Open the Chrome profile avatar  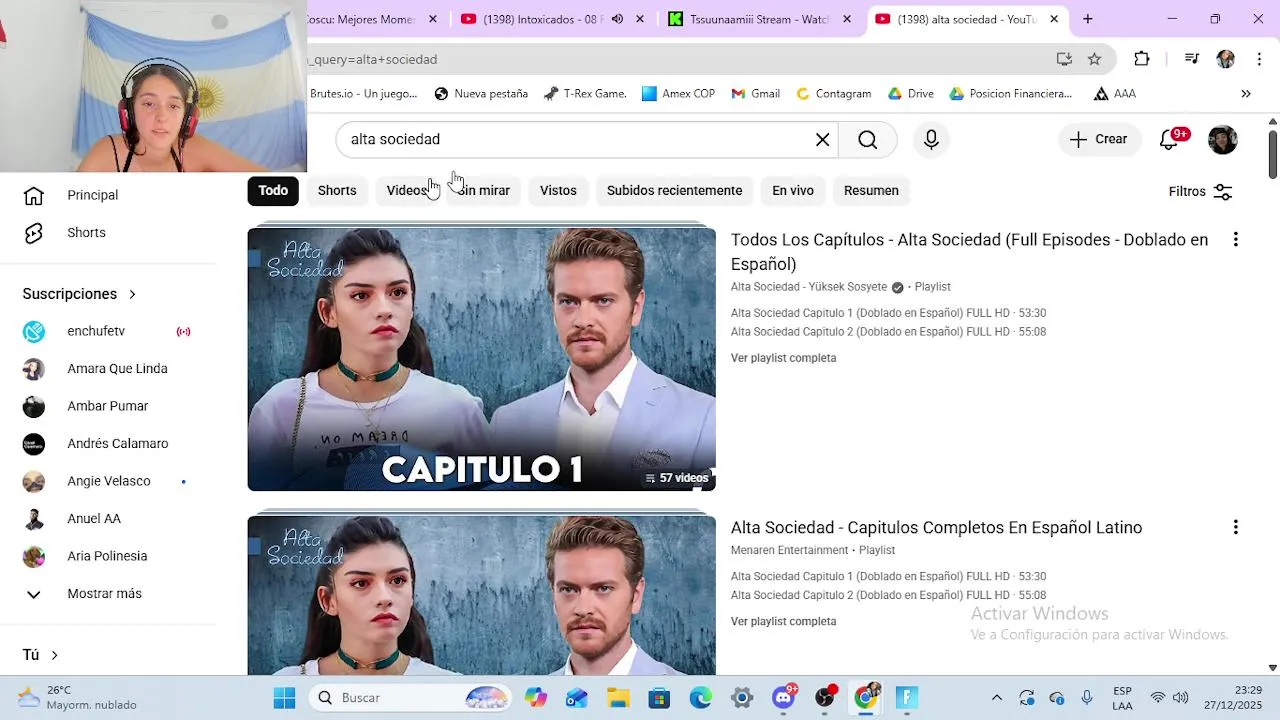point(1225,59)
